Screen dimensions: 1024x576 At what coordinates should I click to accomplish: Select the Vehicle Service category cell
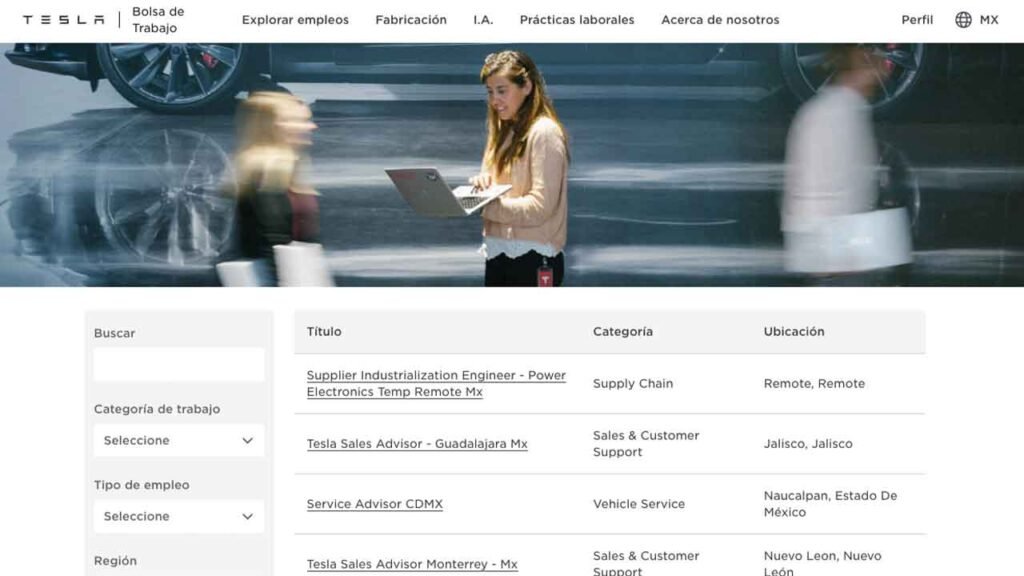(x=639, y=504)
